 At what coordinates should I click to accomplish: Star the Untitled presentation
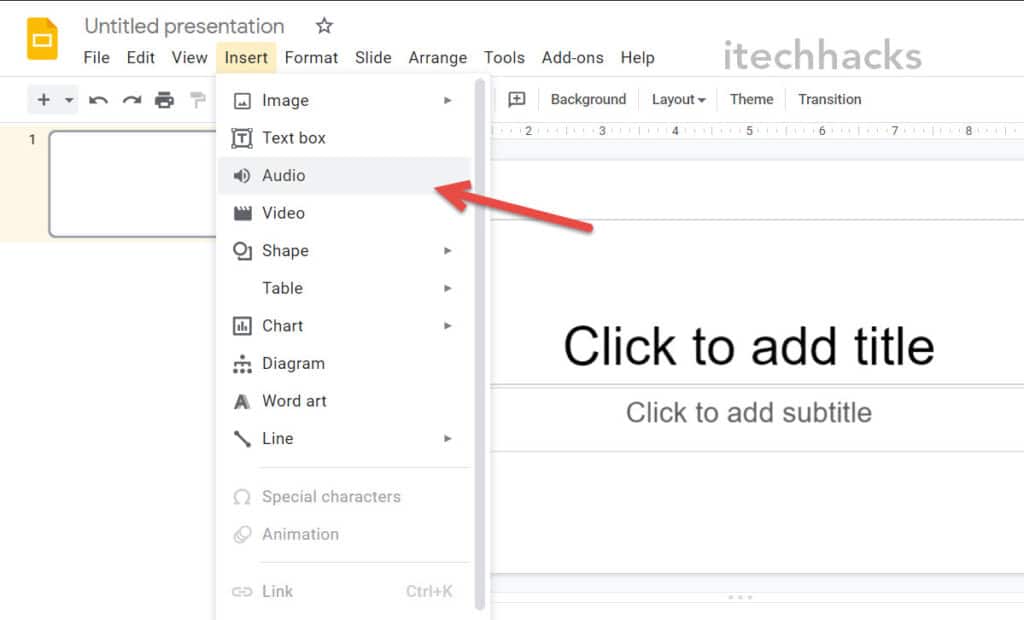323,26
